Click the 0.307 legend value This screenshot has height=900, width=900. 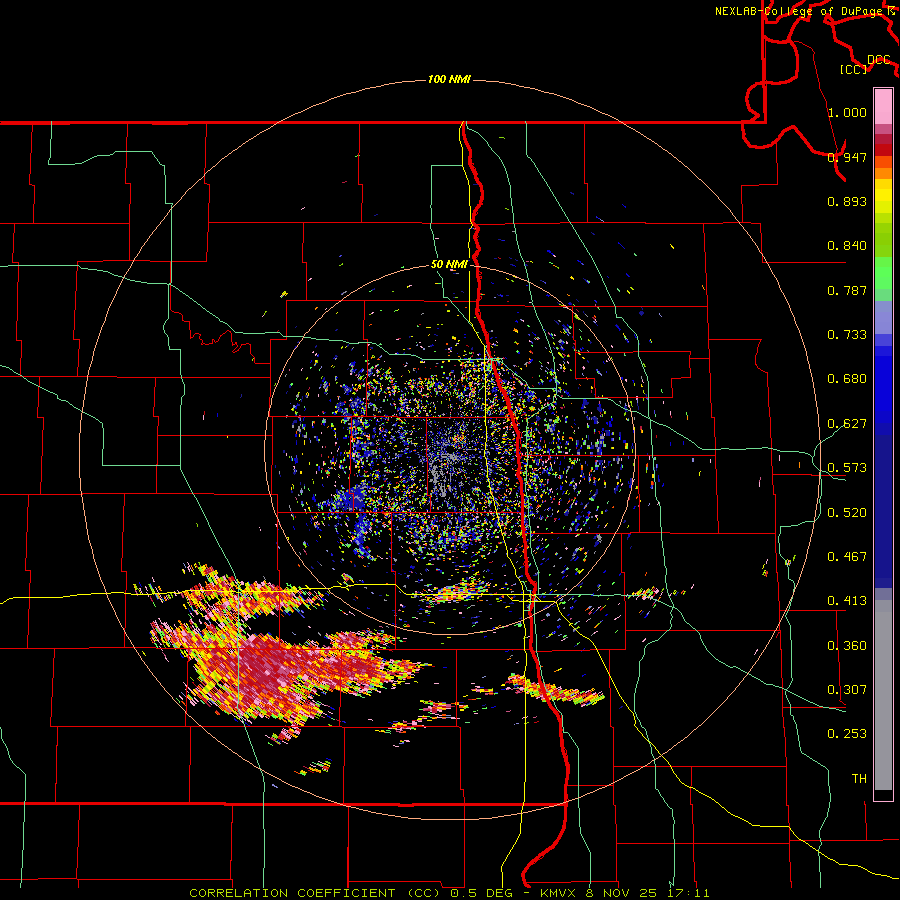tap(847, 690)
